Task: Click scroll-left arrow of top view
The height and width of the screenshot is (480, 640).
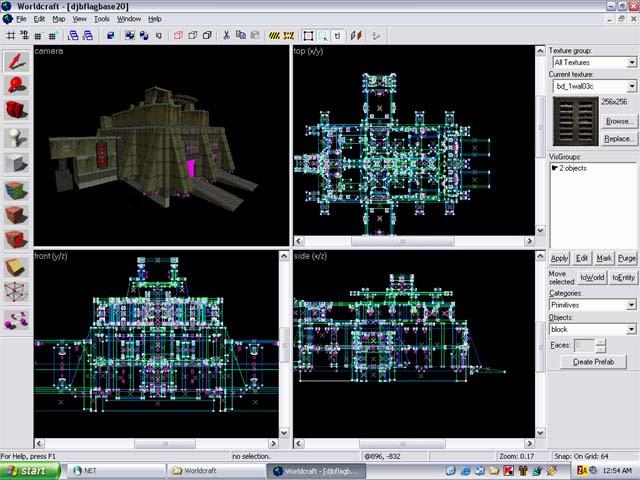Action: (x=299, y=241)
